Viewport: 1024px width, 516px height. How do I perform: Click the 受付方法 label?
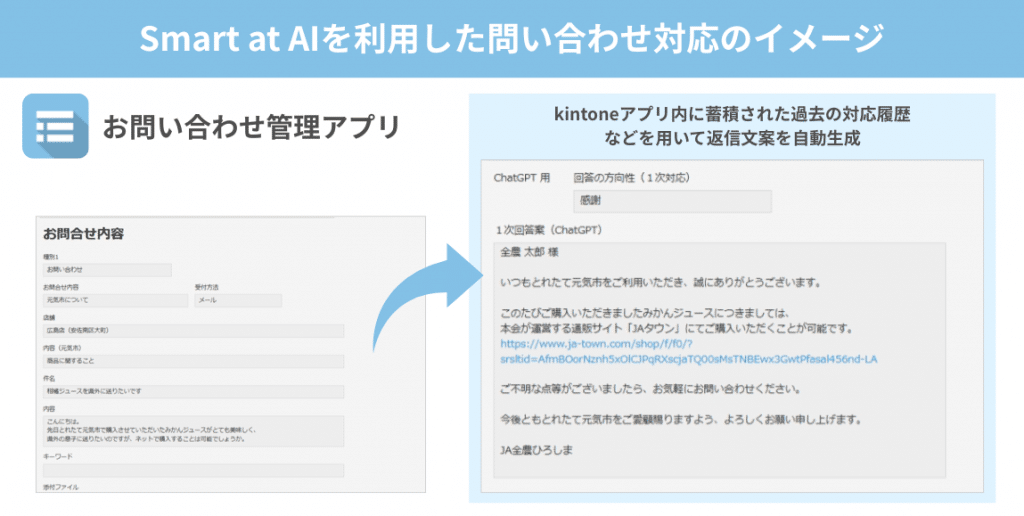coord(206,287)
